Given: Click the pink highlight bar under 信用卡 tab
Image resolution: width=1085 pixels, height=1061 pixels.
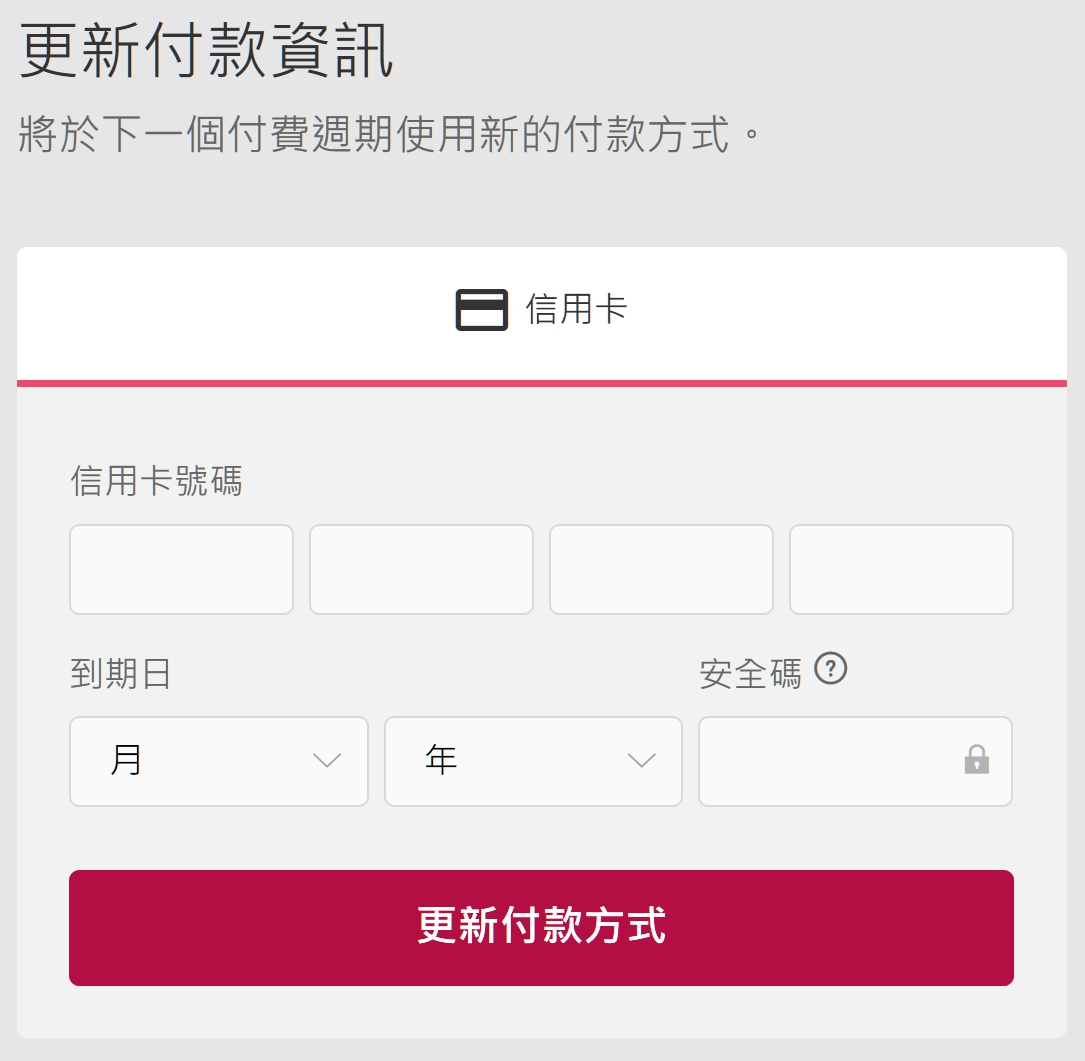Looking at the screenshot, I should click(x=541, y=381).
